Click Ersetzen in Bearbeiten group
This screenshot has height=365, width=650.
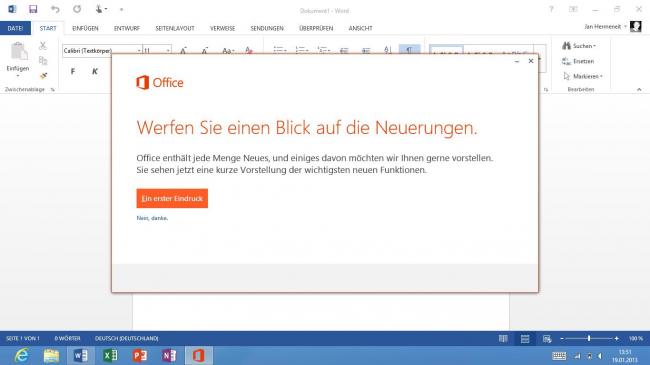coord(578,61)
